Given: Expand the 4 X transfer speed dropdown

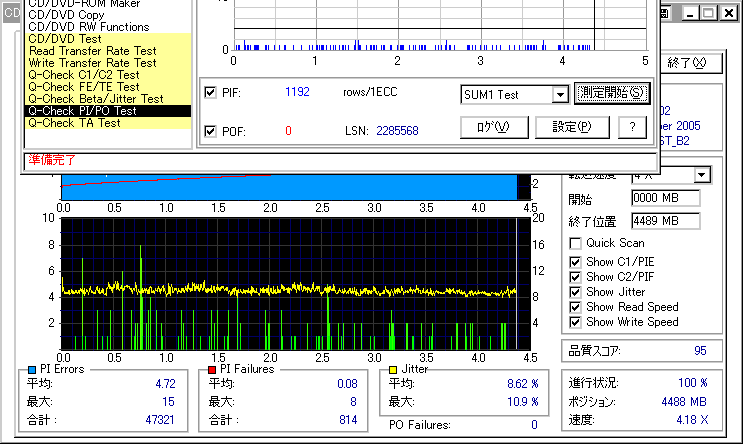Looking at the screenshot, I should (x=702, y=175).
